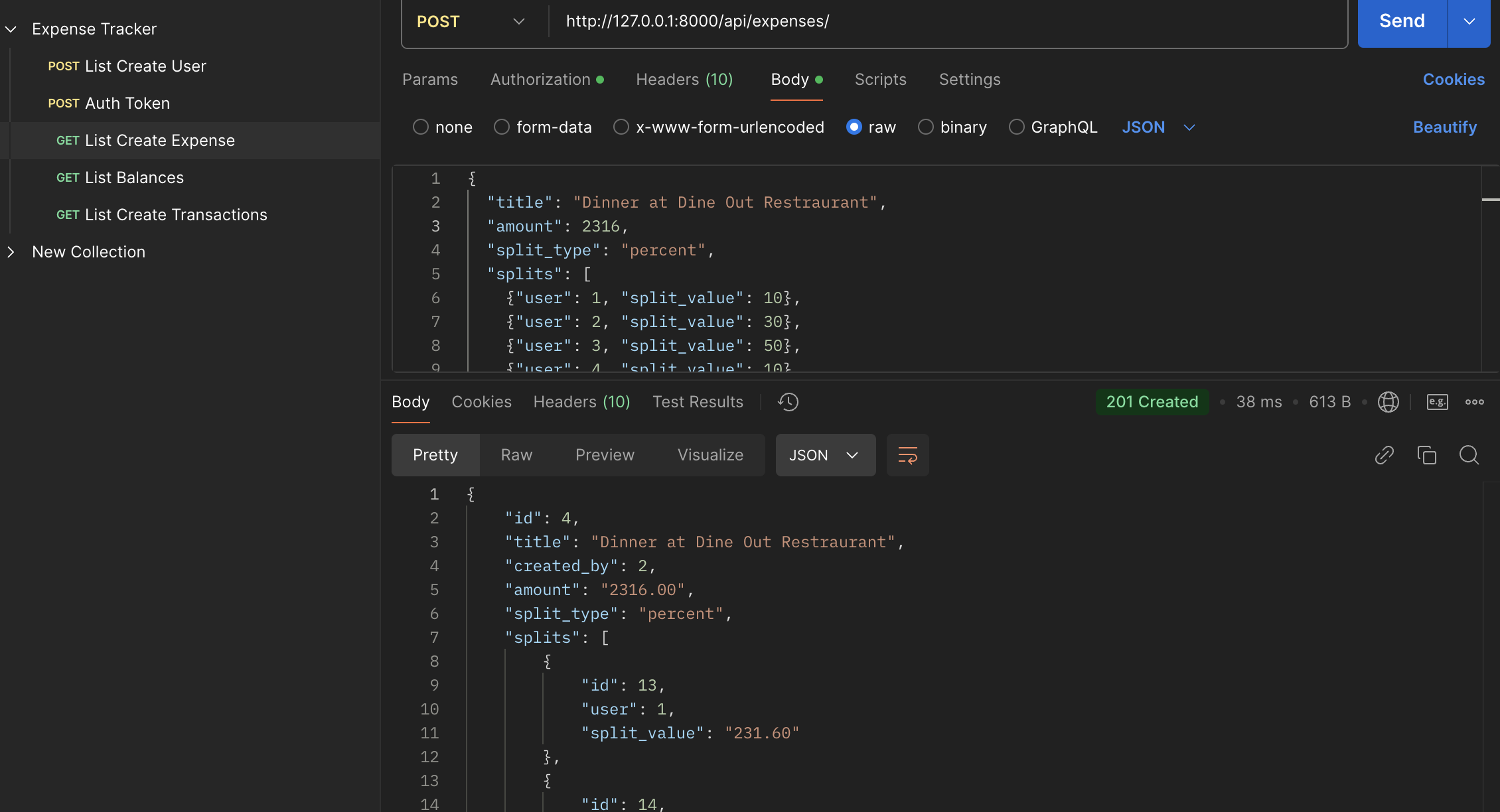1500x812 pixels.
Task: Click the response history clock icon
Action: coord(788,402)
